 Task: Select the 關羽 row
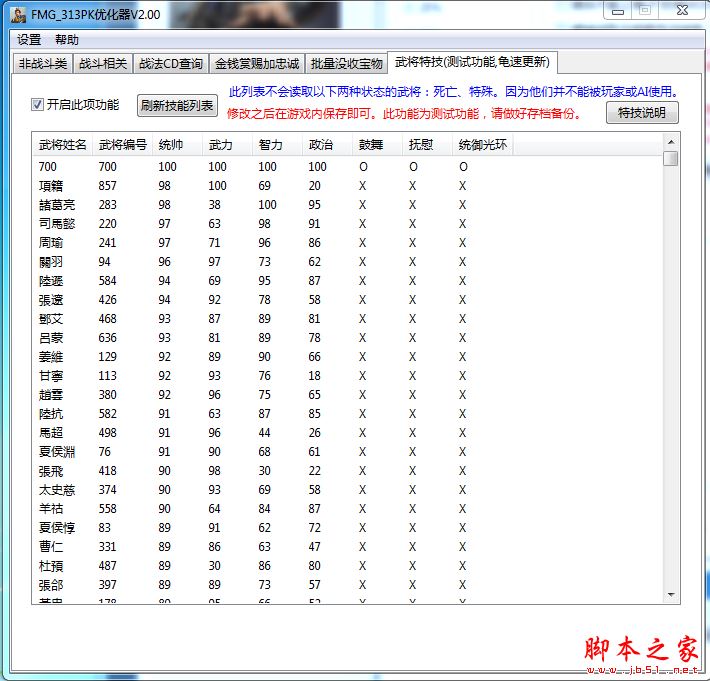pos(347,262)
